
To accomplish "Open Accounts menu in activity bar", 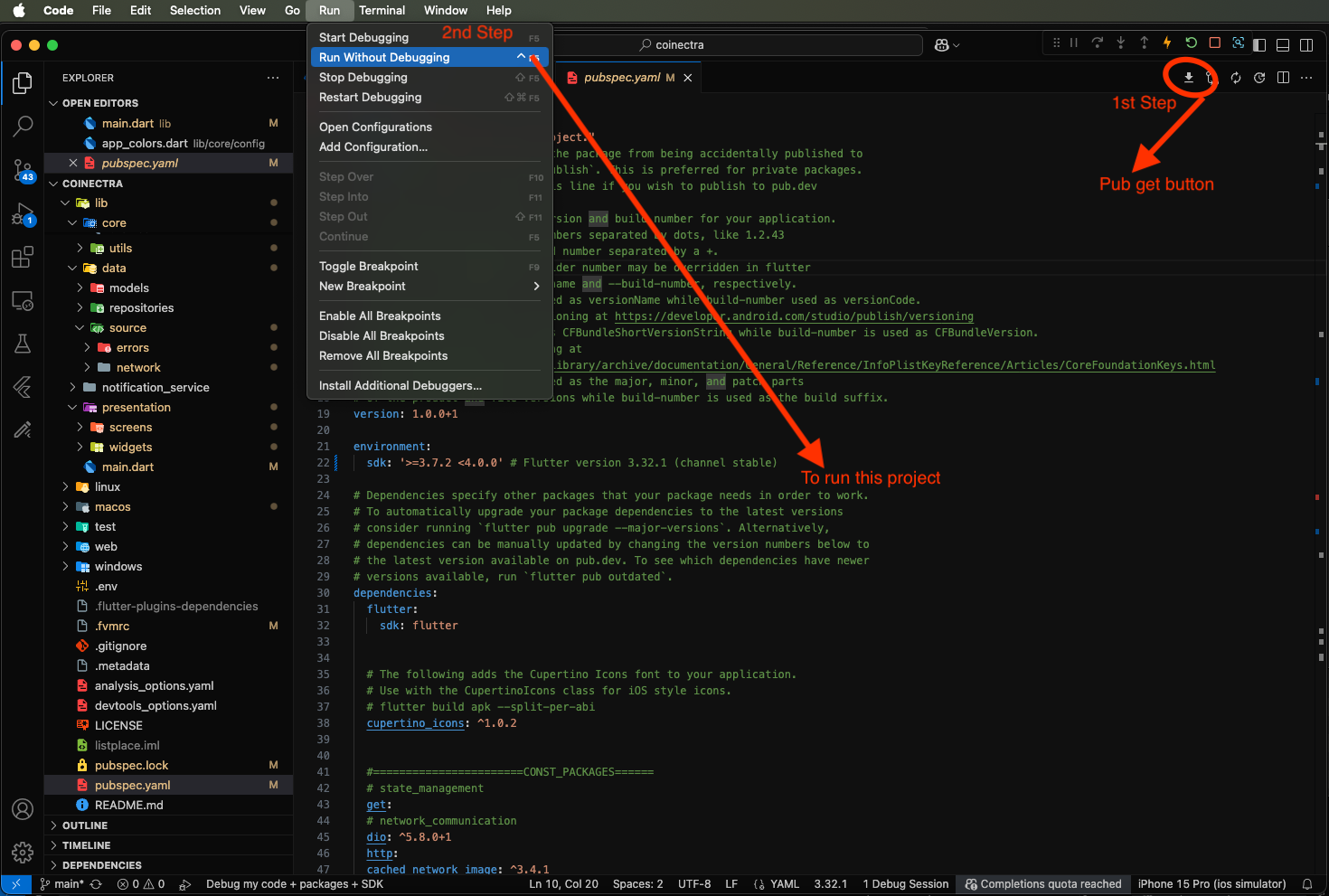I will click(x=23, y=809).
